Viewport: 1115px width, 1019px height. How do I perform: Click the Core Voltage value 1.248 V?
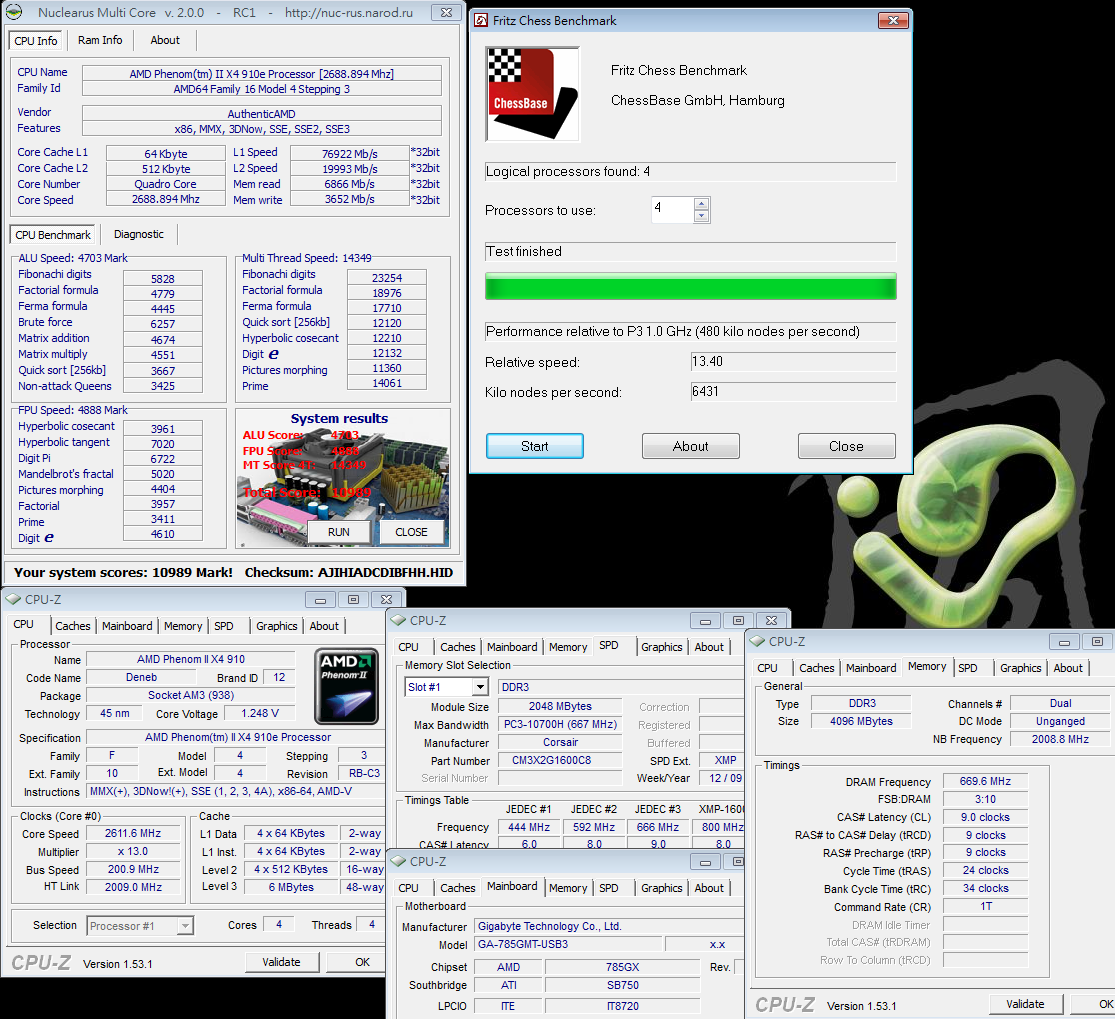pyautogui.click(x=260, y=713)
